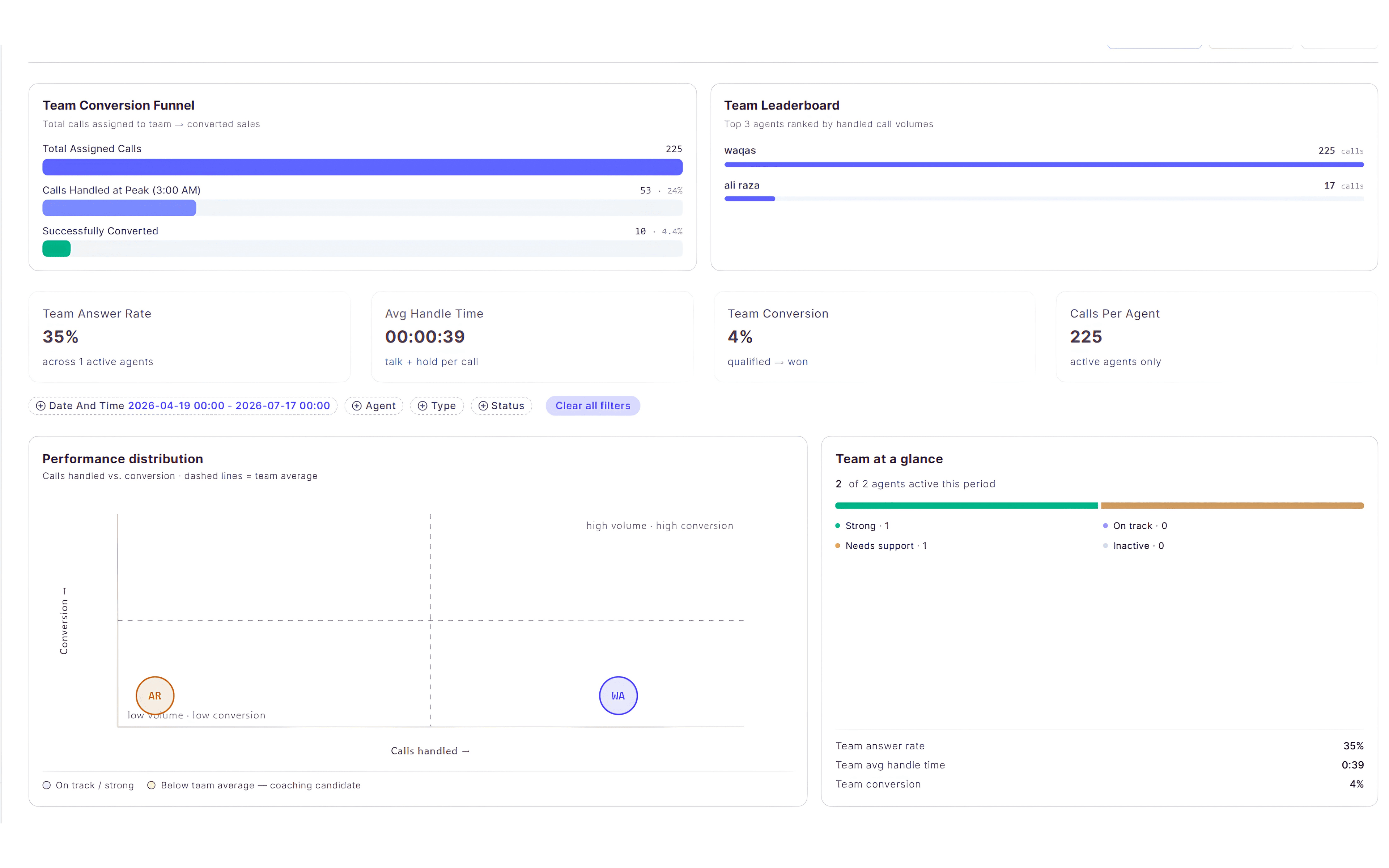Click the '53 · 24%' peak calls figure

pyautogui.click(x=661, y=191)
